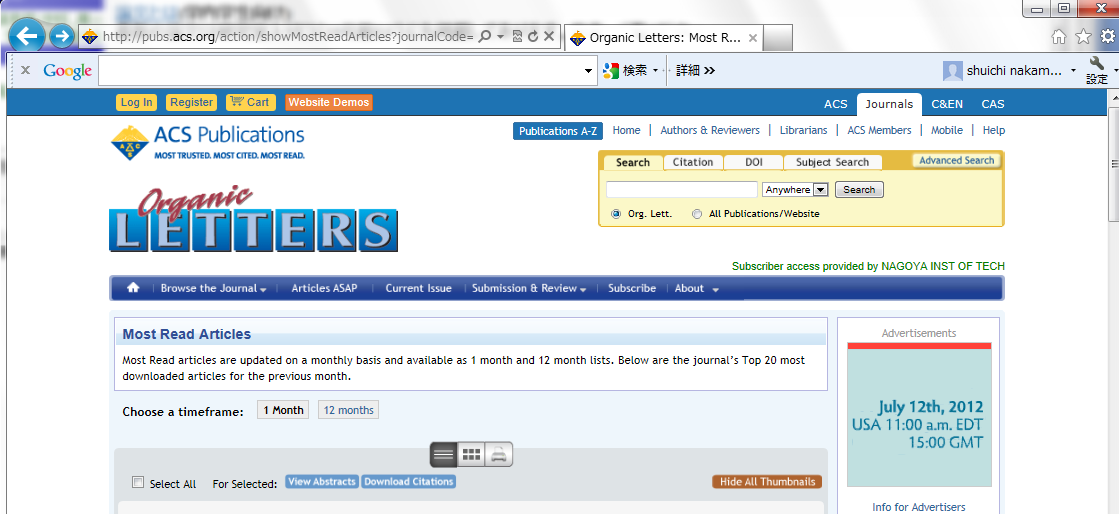Click Hide All Thumbnails button
This screenshot has height=514, width=1119.
click(767, 482)
